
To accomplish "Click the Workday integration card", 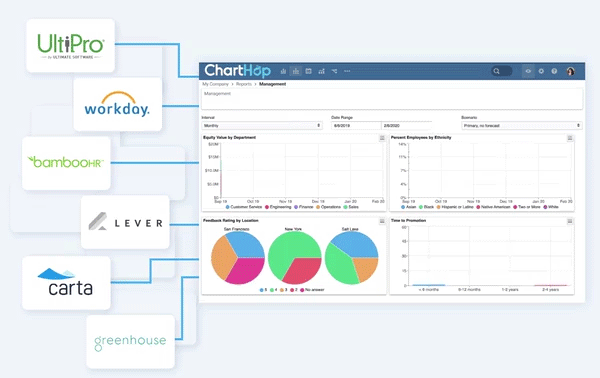I will click(x=117, y=104).
